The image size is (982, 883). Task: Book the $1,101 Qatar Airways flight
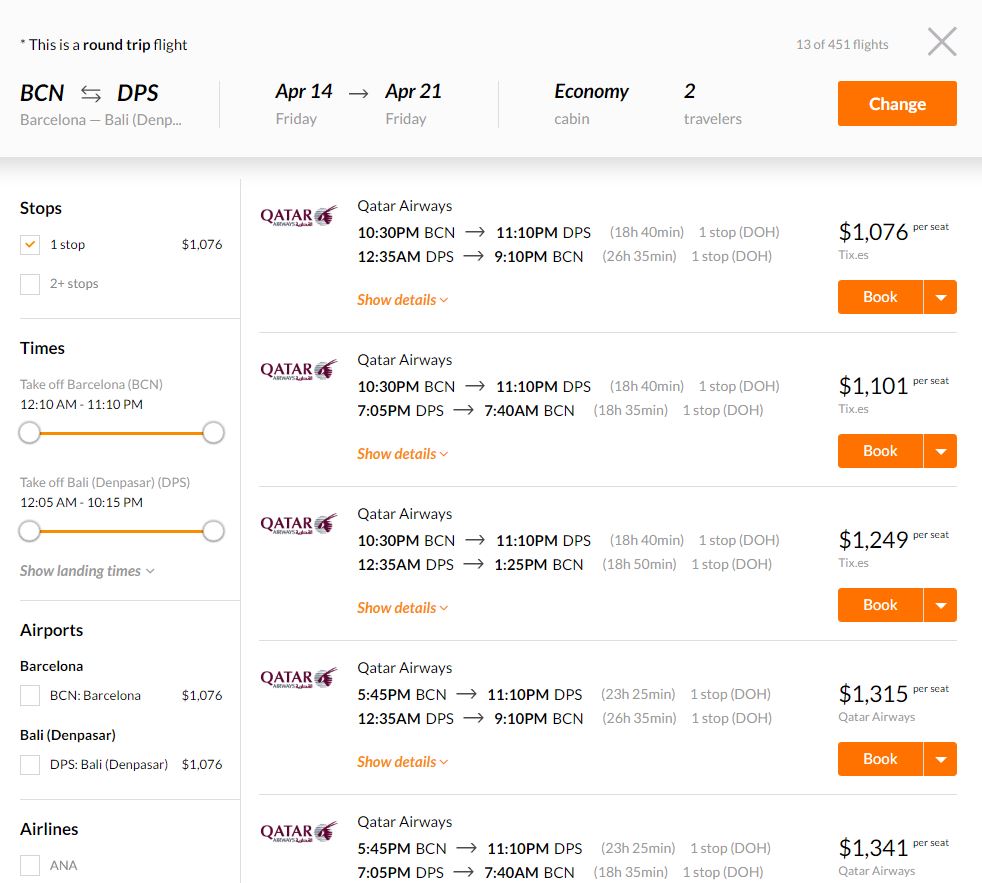click(x=880, y=451)
